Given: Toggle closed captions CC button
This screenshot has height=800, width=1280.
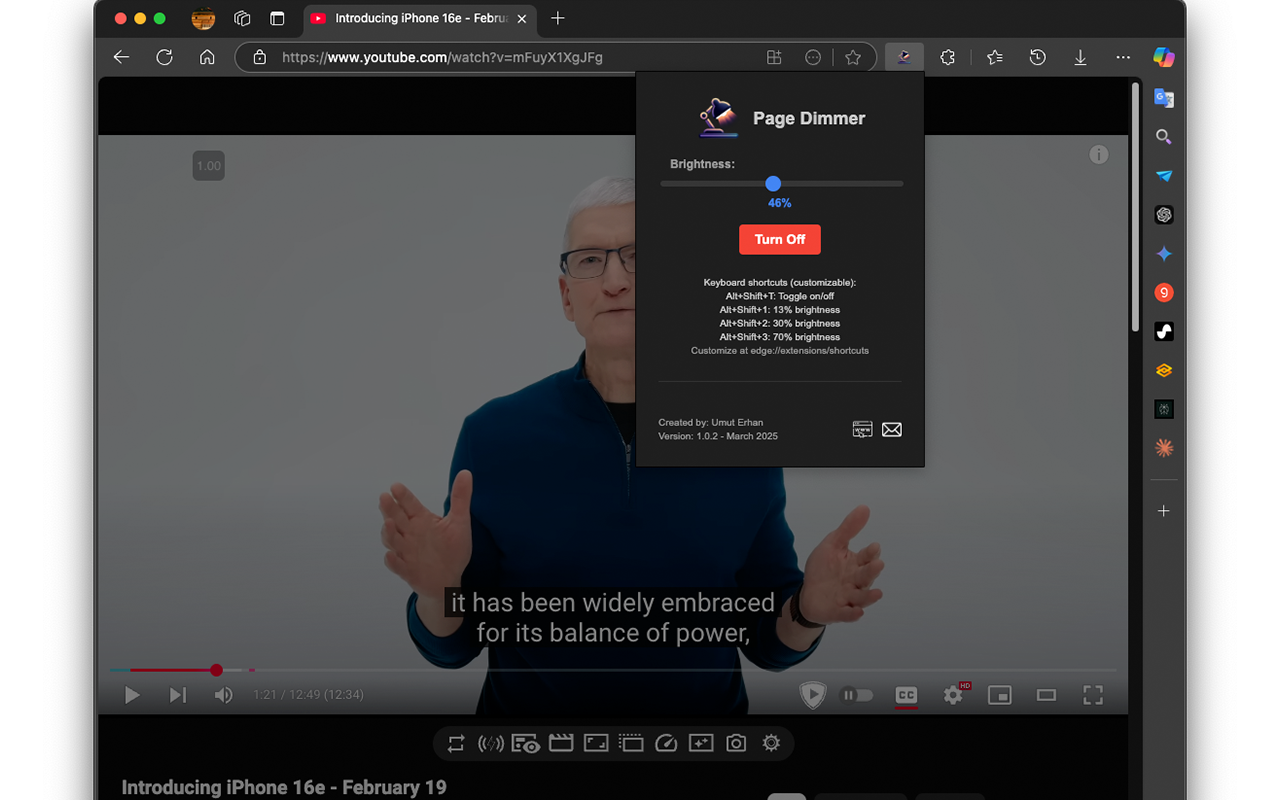Looking at the screenshot, I should 906,695.
